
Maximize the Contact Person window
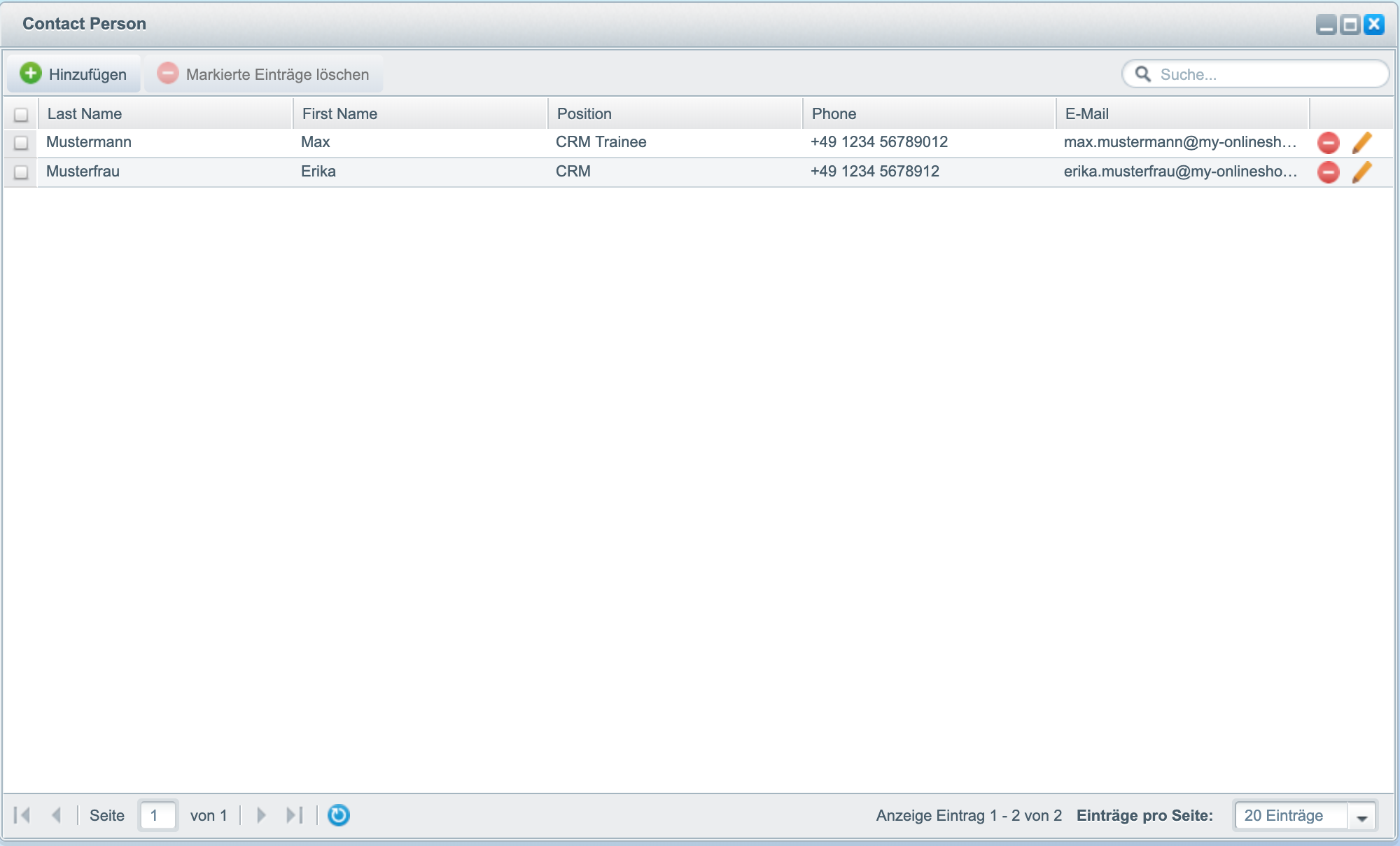1350,25
